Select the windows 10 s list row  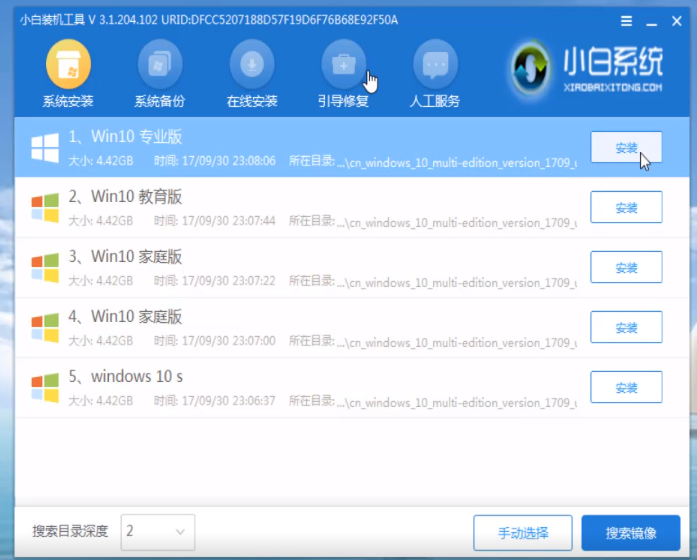click(x=300, y=387)
